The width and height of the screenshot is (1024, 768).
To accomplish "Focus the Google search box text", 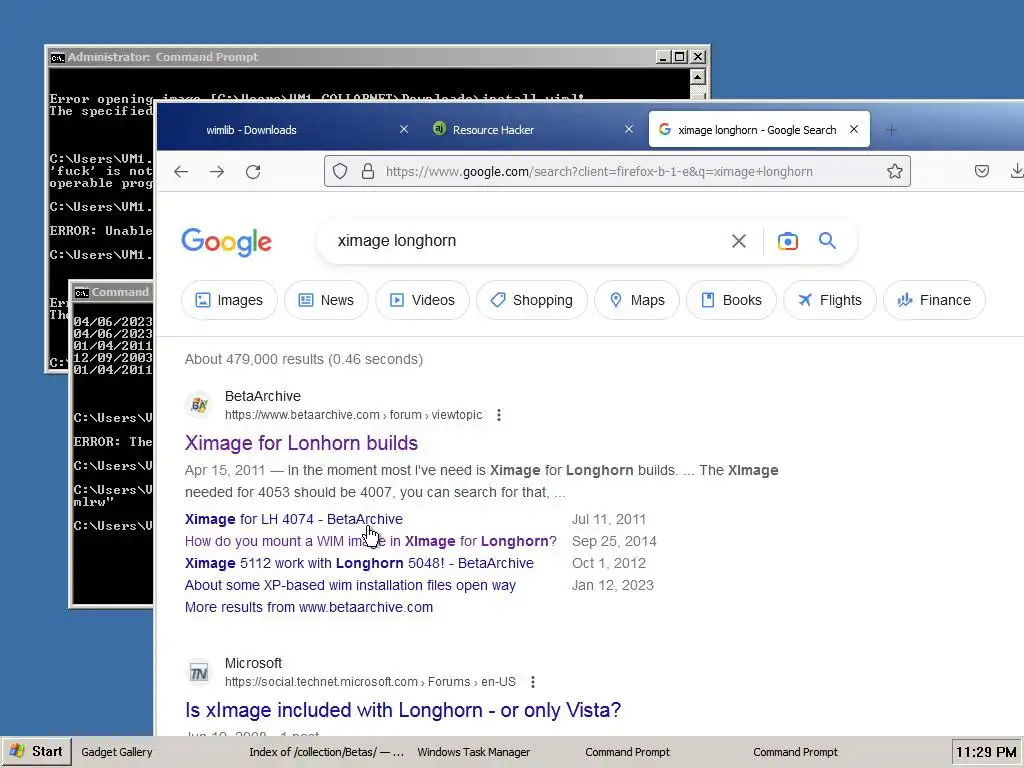I will coord(397,240).
